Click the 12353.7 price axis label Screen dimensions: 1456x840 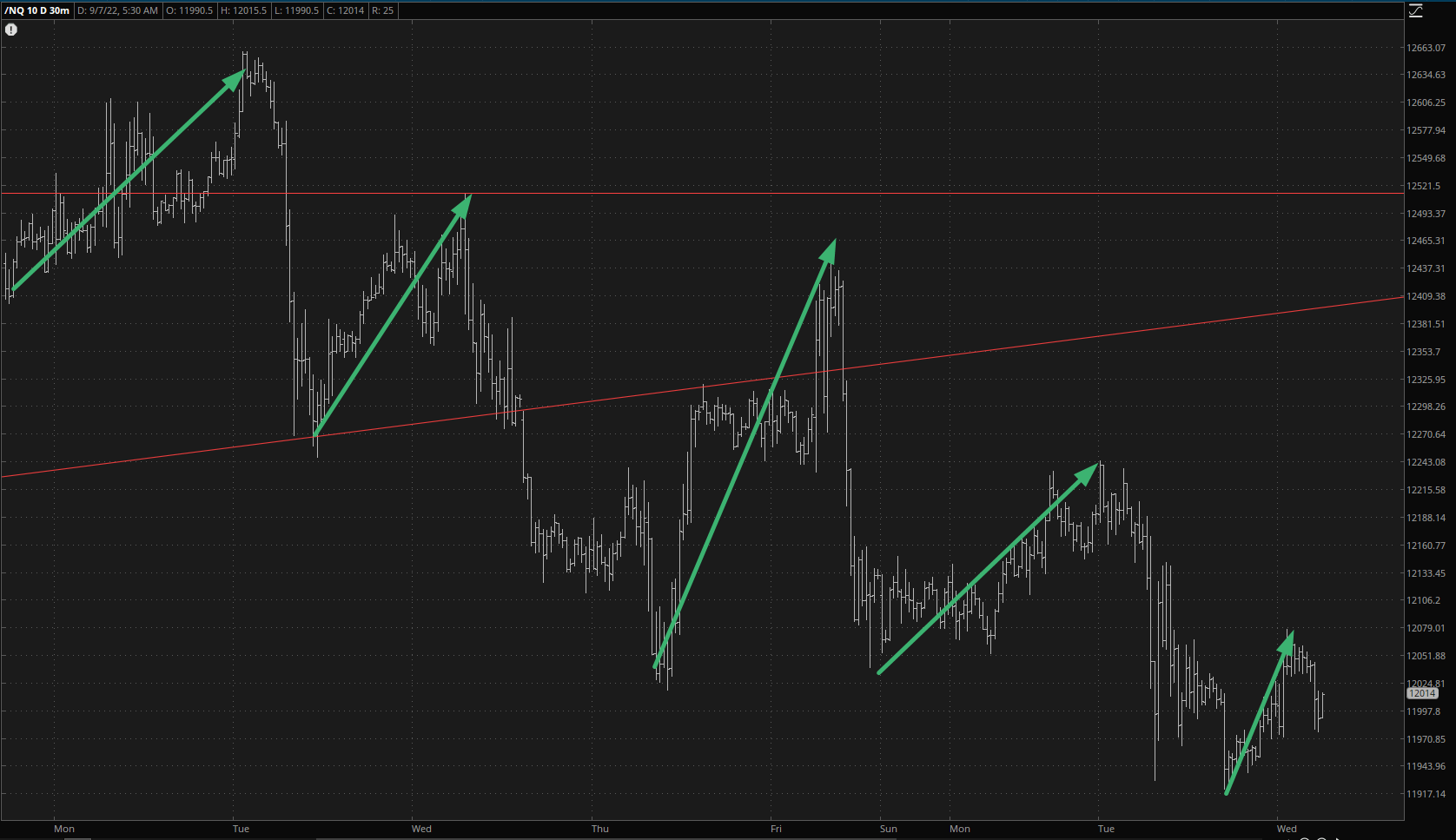[1424, 352]
